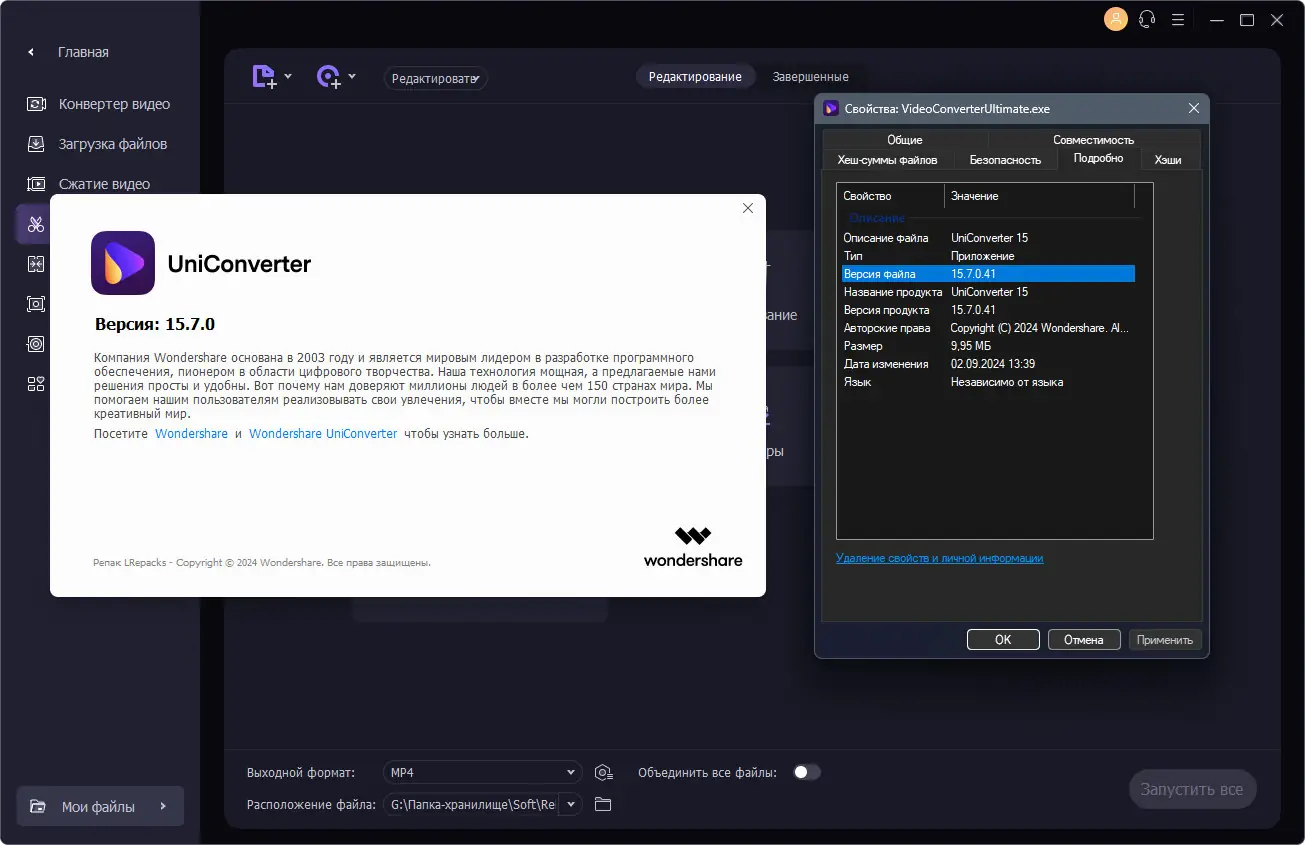Select the Размер property row
The width and height of the screenshot is (1305, 845).
[x=986, y=346]
